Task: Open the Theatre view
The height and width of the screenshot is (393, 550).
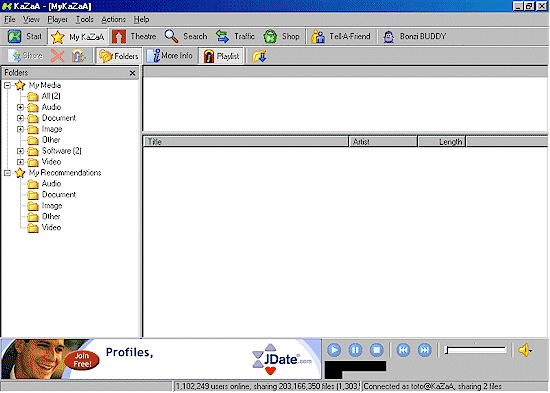Action: (134, 36)
